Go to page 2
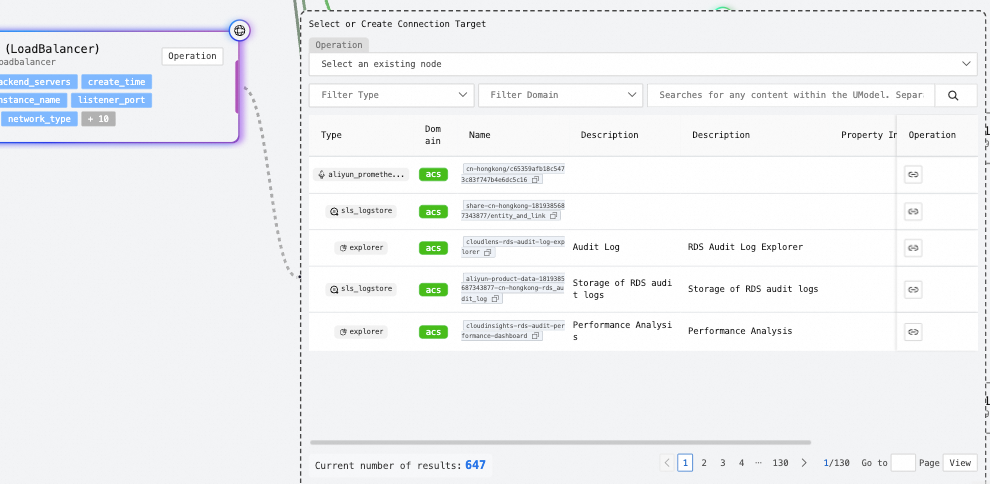Image resolution: width=990 pixels, height=484 pixels. coord(704,463)
